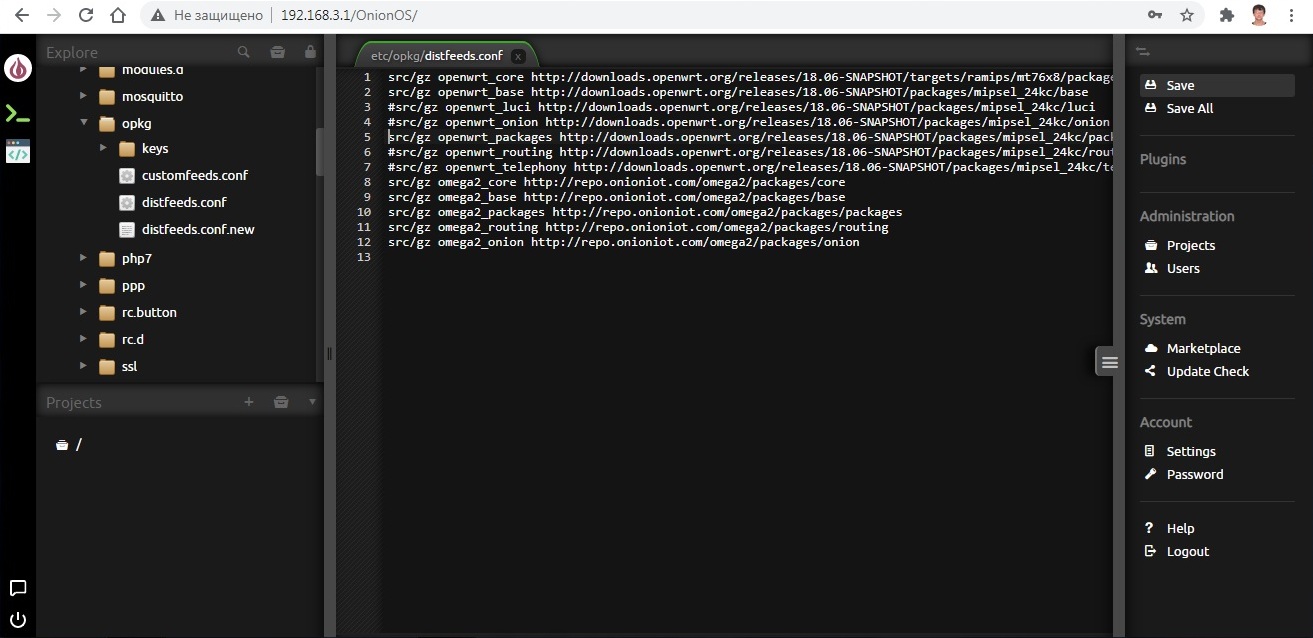The height and width of the screenshot is (638, 1313).
Task: Go back in the browser
Action: pyautogui.click(x=22, y=15)
